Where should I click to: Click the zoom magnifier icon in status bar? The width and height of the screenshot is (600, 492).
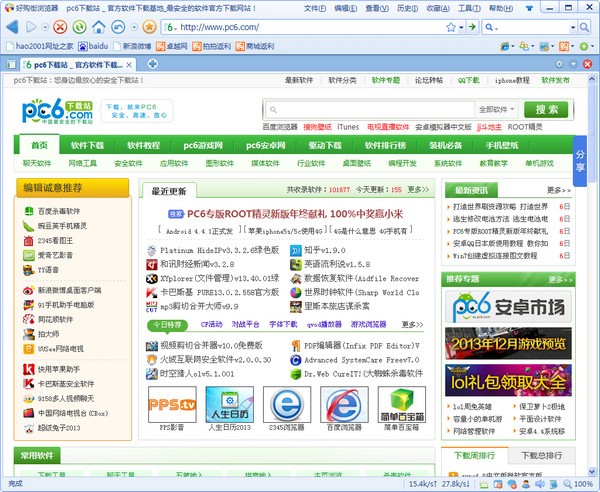coord(567,484)
